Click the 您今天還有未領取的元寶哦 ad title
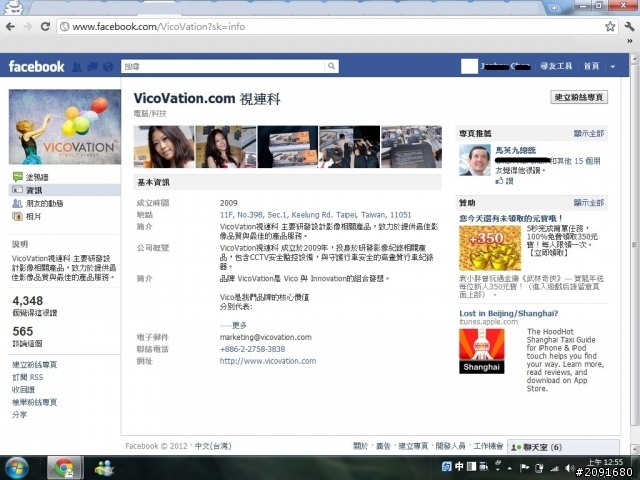The width and height of the screenshot is (640, 480). tap(511, 218)
